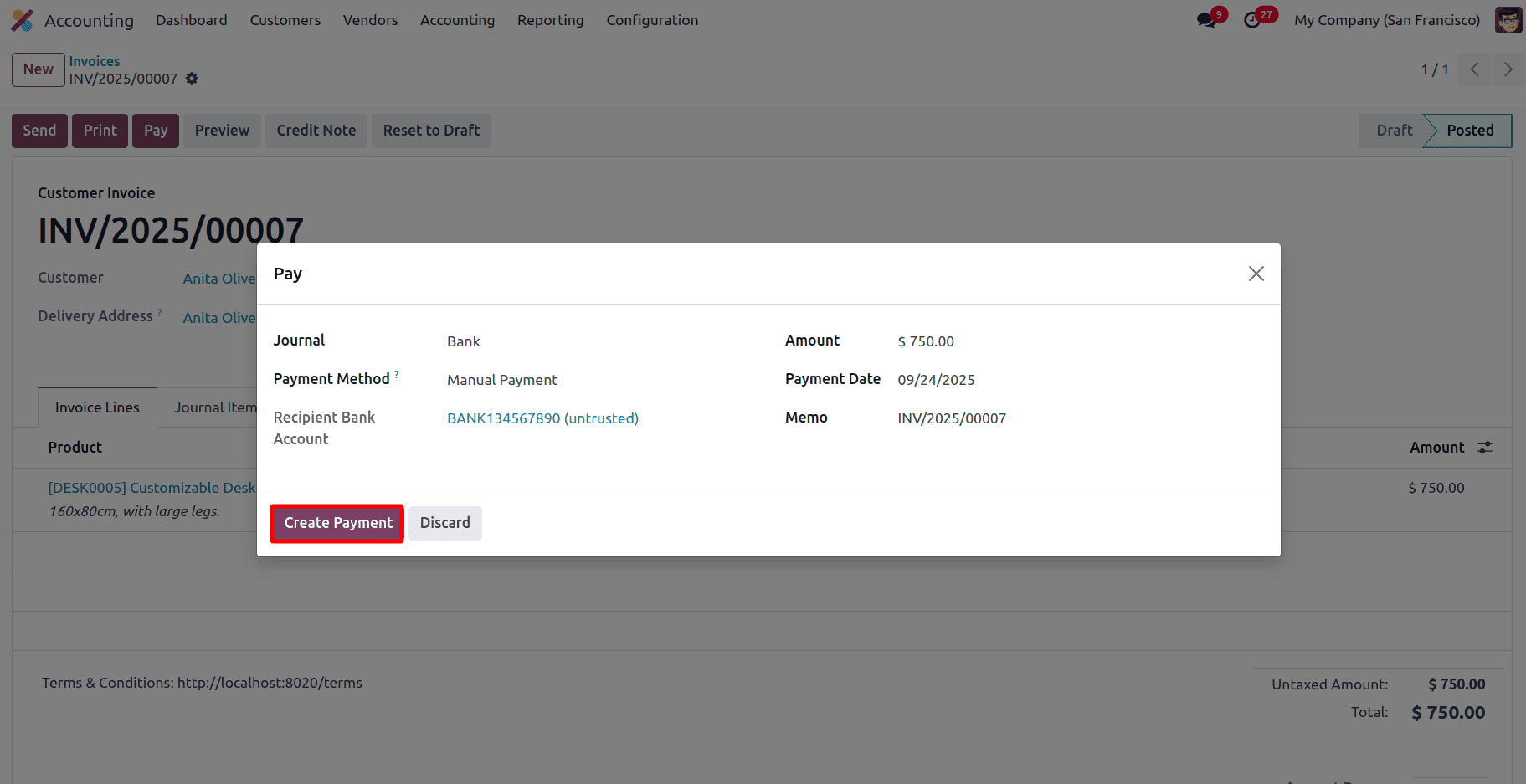Open the Invoices breadcrumb link
The height and width of the screenshot is (784, 1526).
coord(95,61)
